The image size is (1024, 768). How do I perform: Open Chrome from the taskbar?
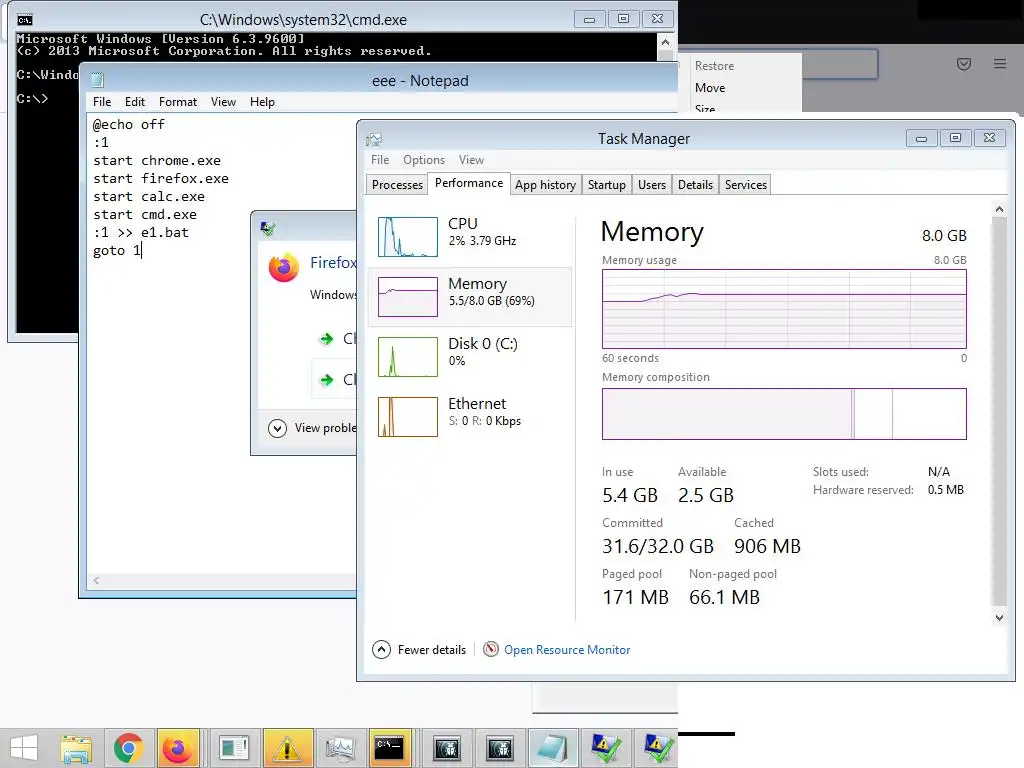click(x=128, y=748)
